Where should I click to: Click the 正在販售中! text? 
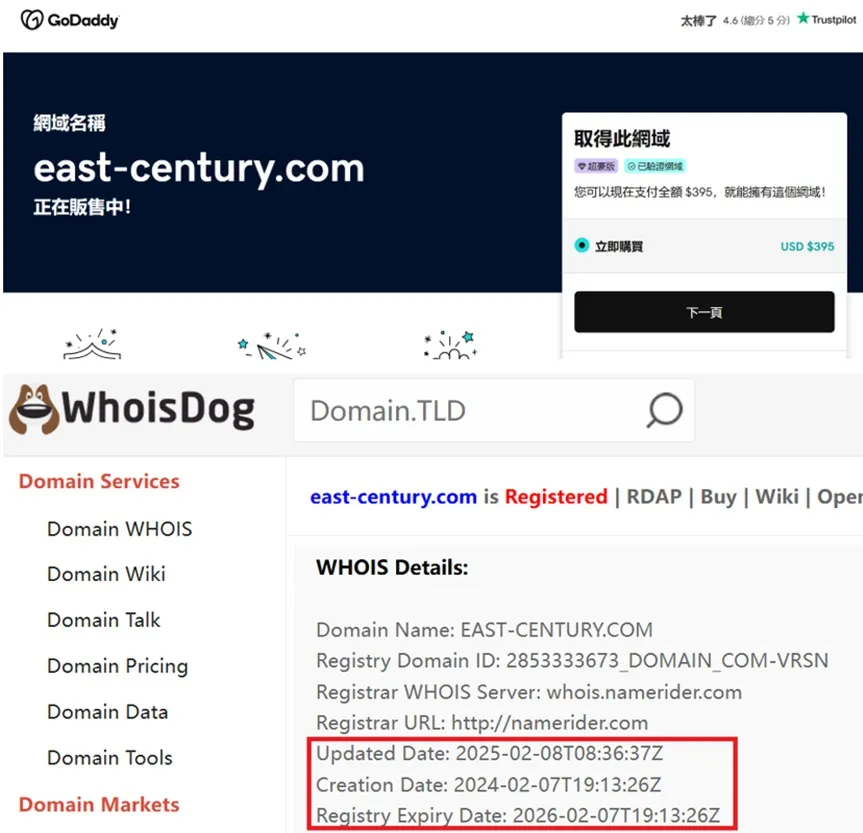tap(82, 207)
